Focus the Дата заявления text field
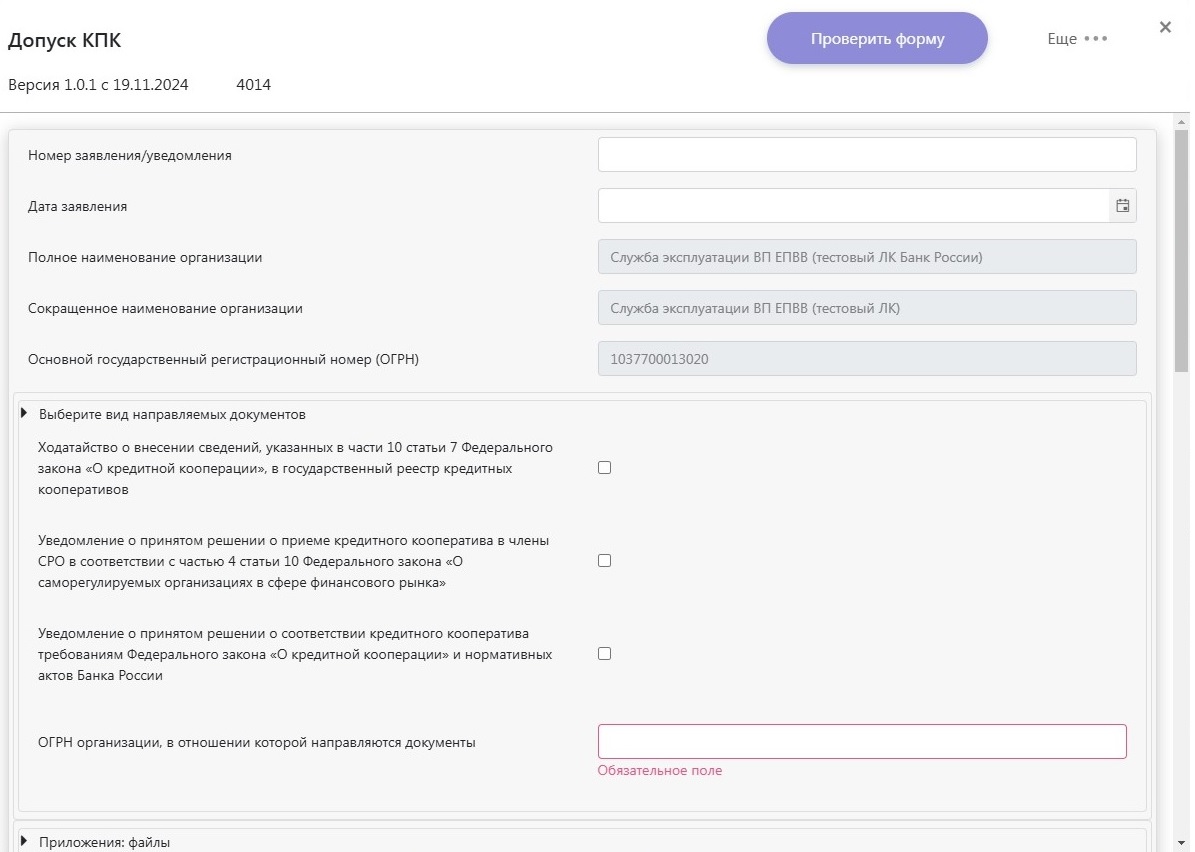 pos(853,206)
